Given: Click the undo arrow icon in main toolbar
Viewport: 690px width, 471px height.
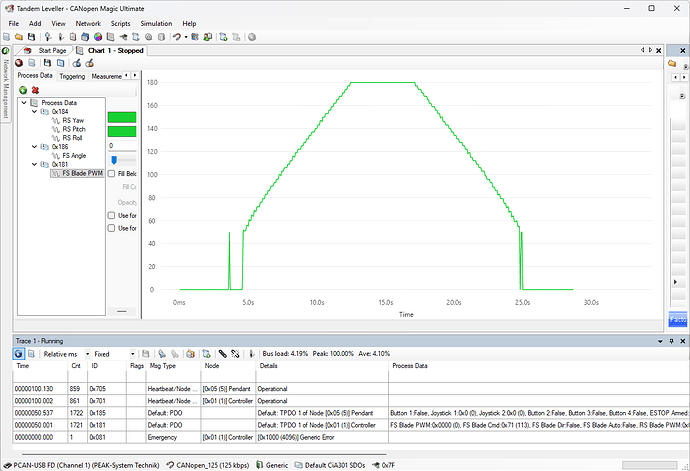Looking at the screenshot, I should (176, 37).
